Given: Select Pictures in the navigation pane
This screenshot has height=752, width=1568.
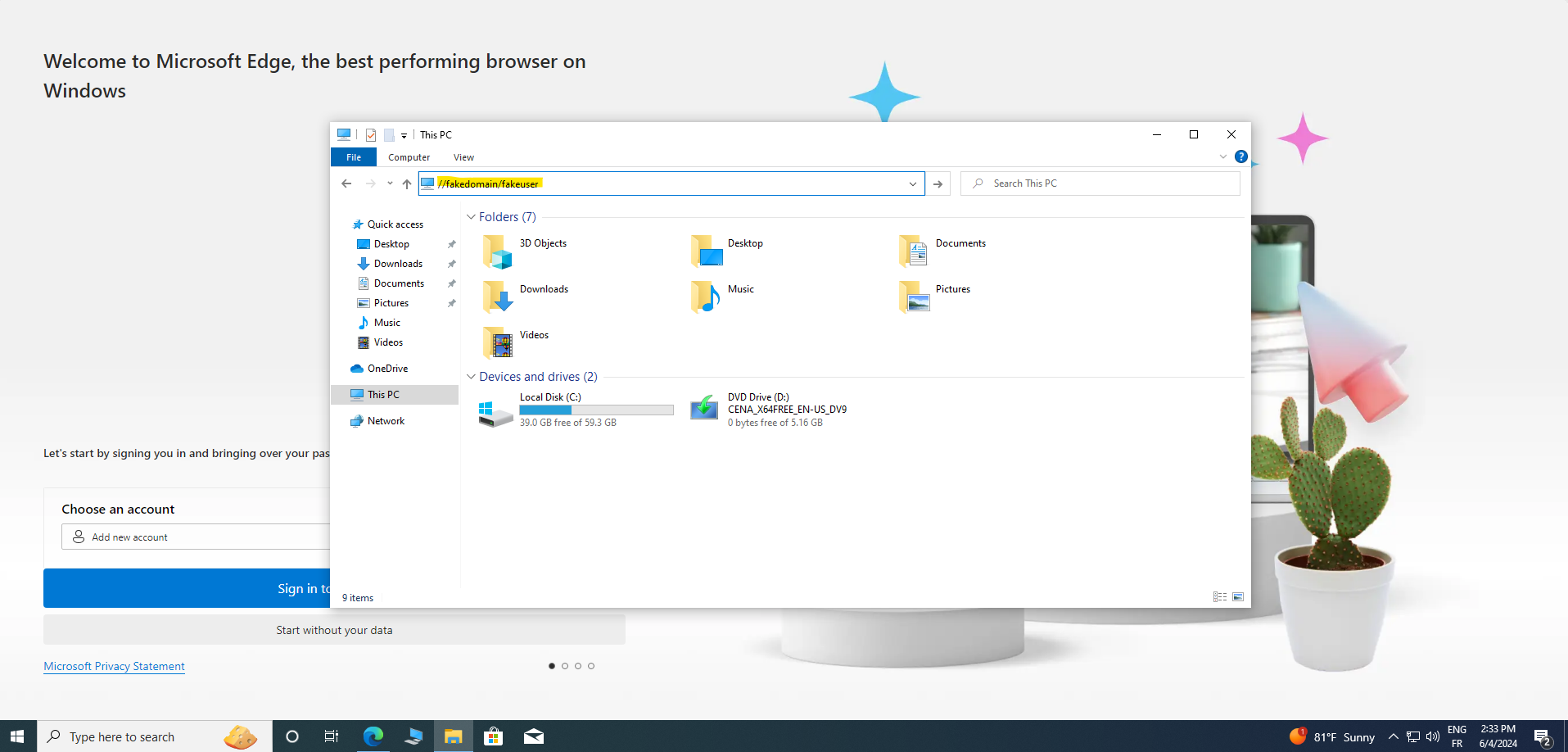Looking at the screenshot, I should (x=391, y=303).
